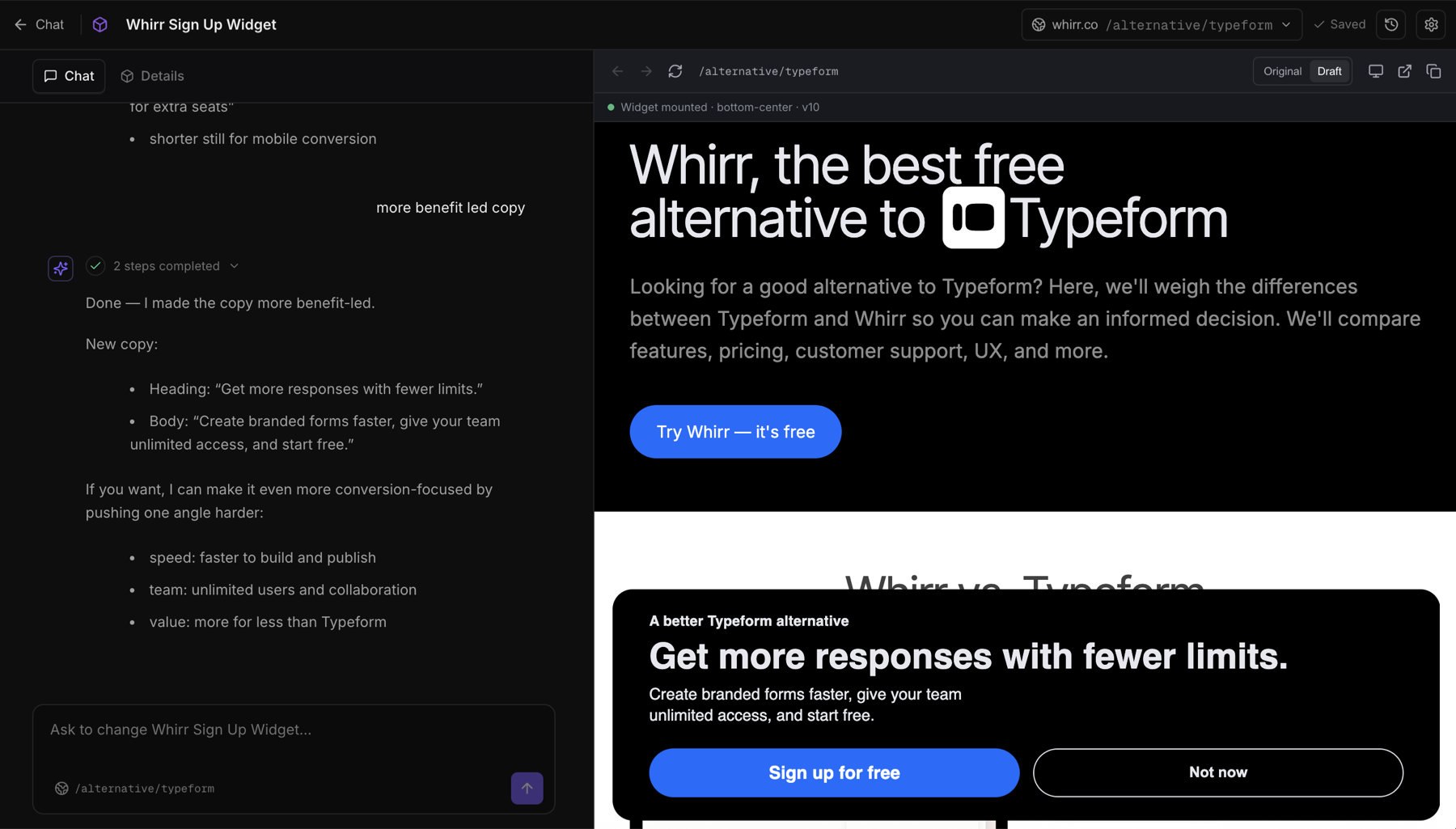Click 'Get more responses with fewer limits.' heading
The height and width of the screenshot is (829, 1456).
[x=968, y=656]
